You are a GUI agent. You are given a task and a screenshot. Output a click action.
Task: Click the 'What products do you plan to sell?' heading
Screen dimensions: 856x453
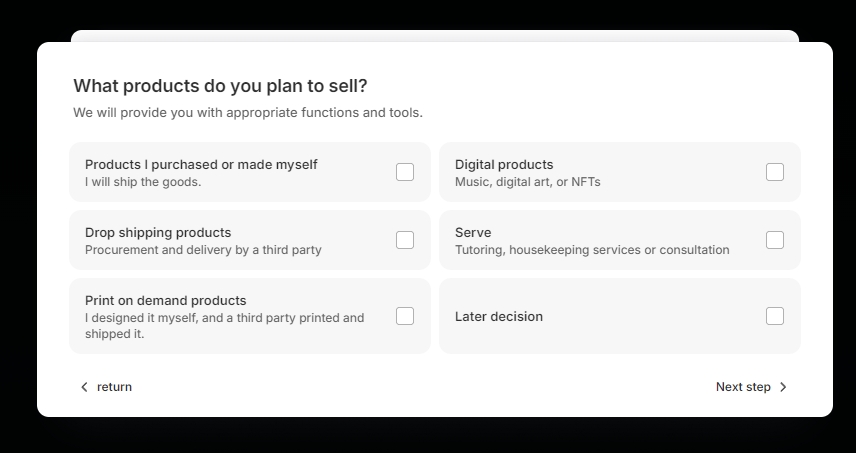coord(220,86)
